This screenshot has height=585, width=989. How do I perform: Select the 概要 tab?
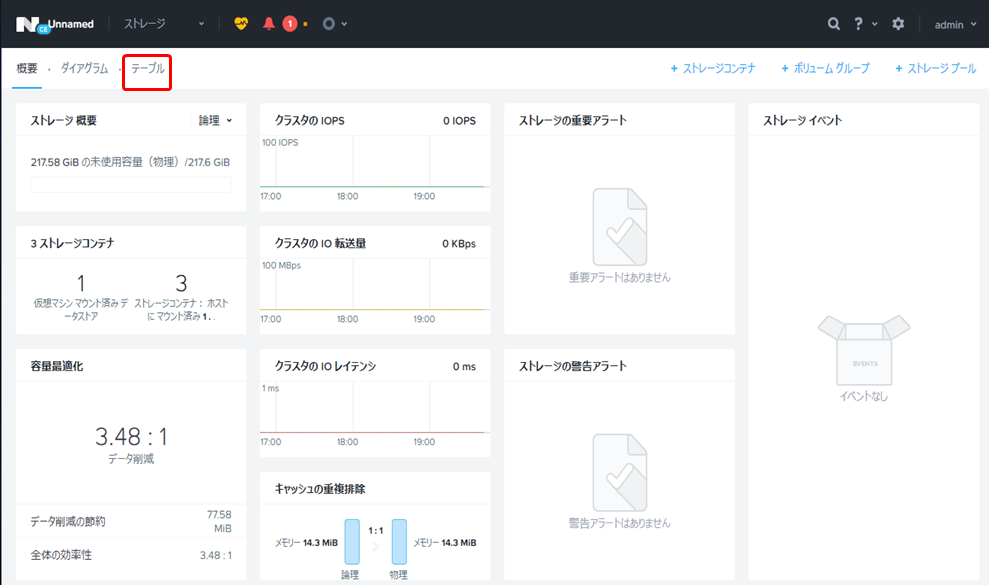27,68
